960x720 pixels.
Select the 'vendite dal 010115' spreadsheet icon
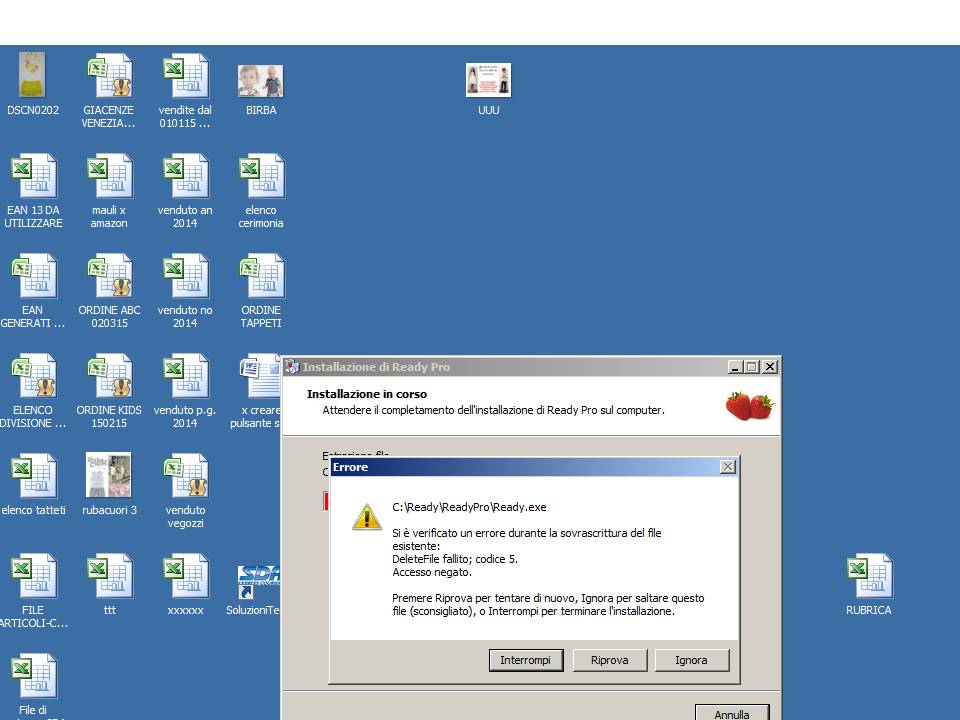tap(186, 75)
